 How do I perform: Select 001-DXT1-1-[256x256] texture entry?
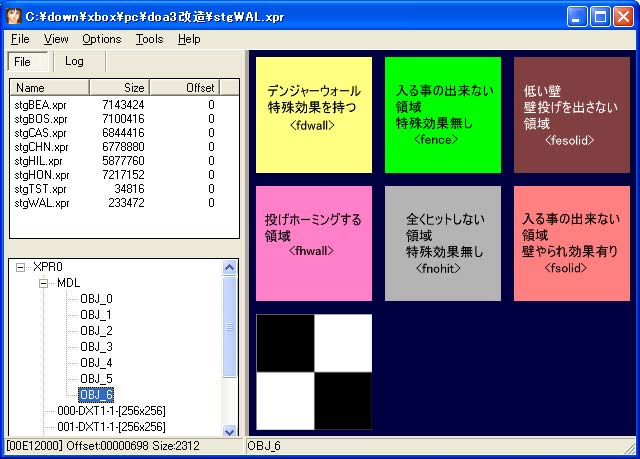point(111,427)
